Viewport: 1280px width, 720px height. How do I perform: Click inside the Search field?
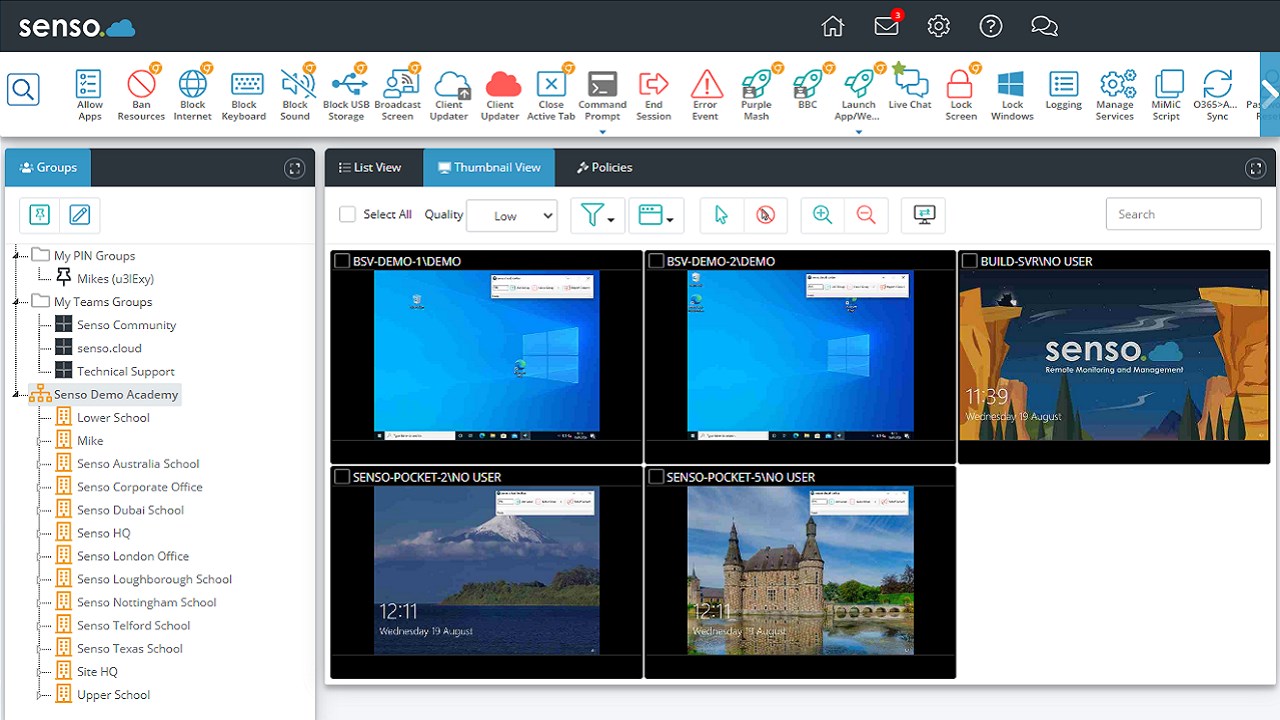click(1183, 214)
